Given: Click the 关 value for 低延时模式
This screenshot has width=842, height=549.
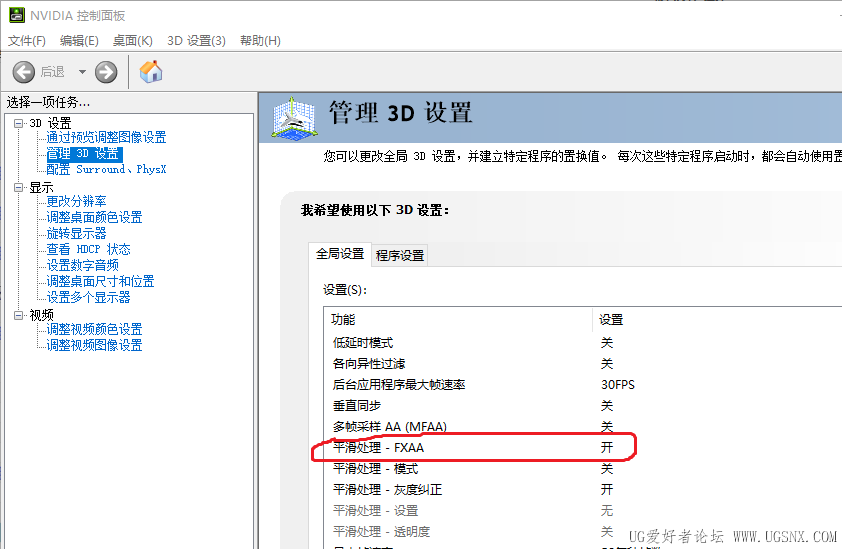Looking at the screenshot, I should [x=607, y=343].
